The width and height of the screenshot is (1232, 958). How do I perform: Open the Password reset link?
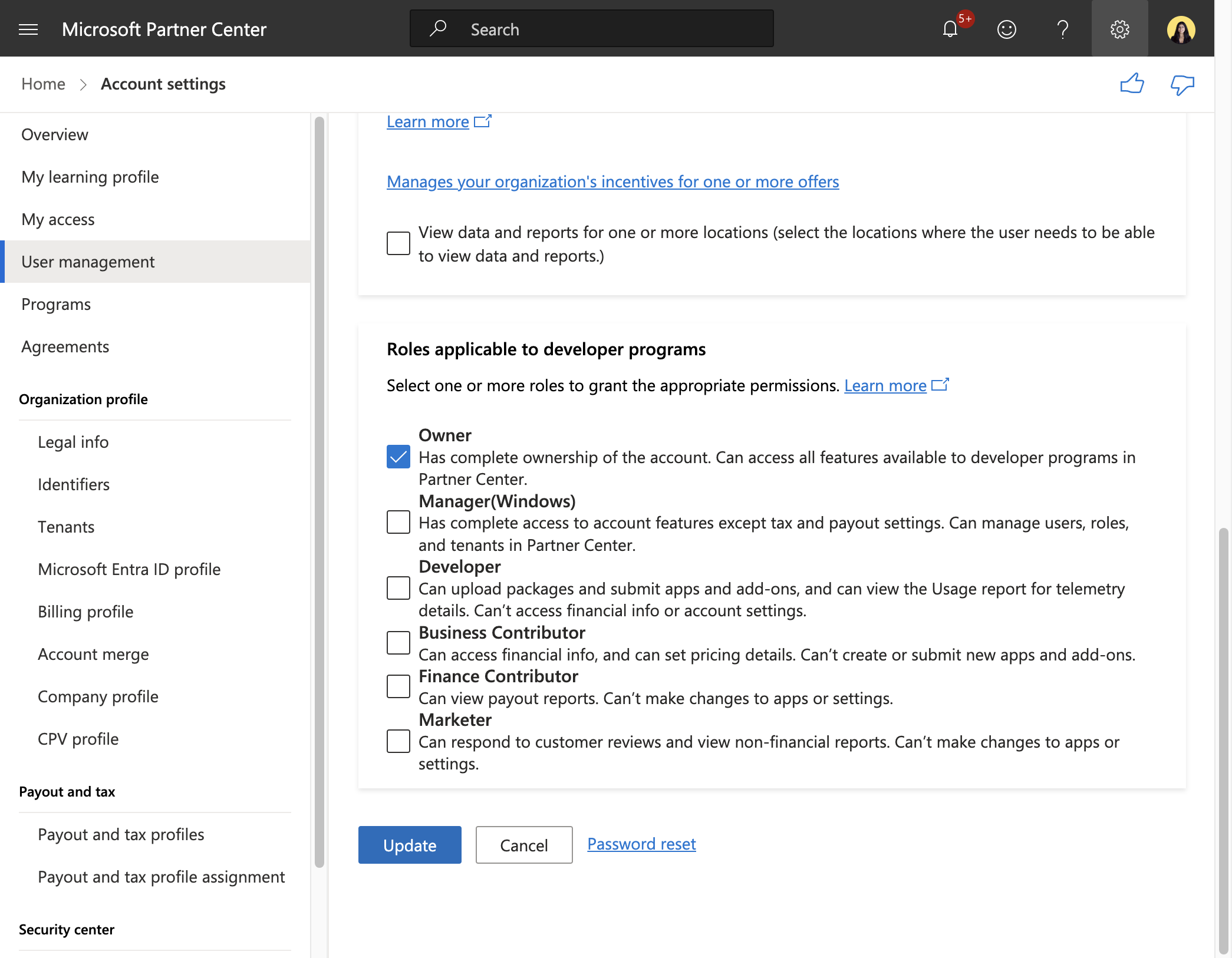coord(641,844)
